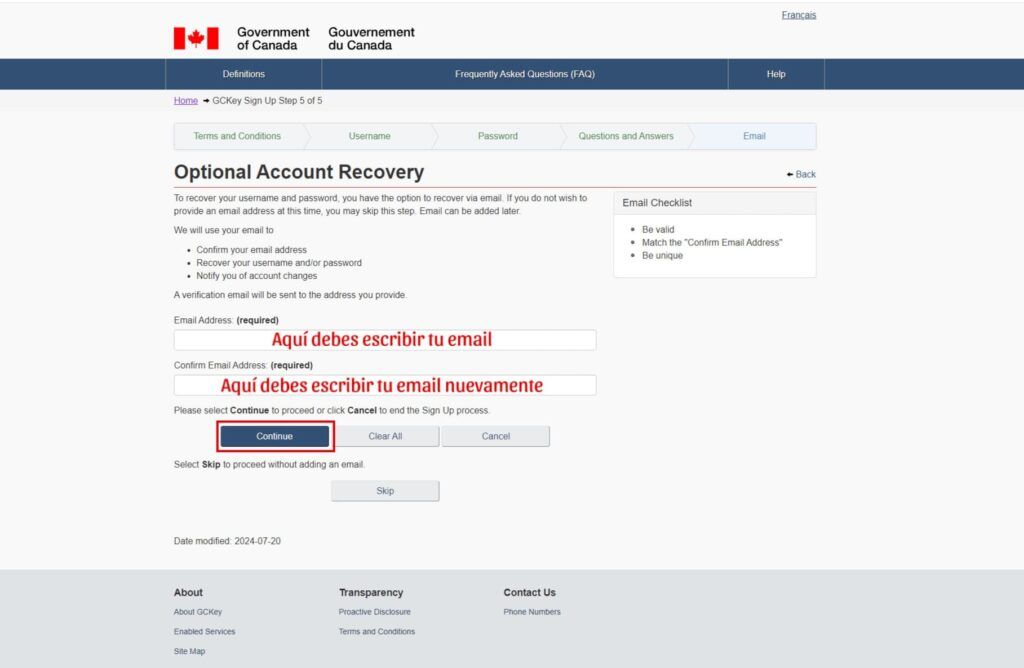The image size is (1024, 668).
Task: Open the Definitions menu item
Action: pos(244,74)
